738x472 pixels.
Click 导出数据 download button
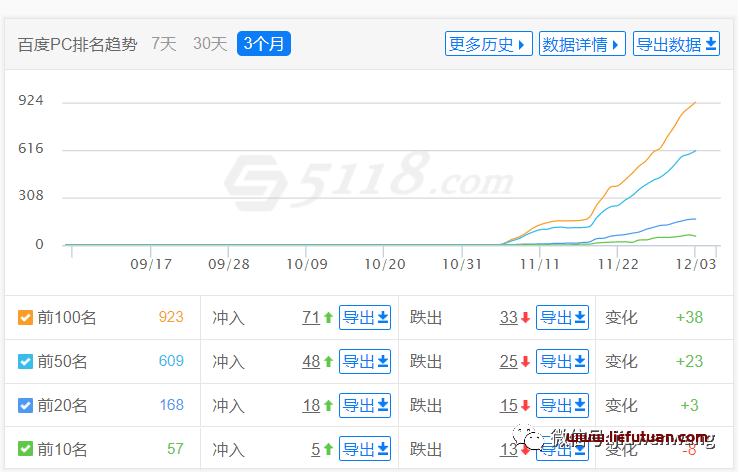click(x=676, y=44)
